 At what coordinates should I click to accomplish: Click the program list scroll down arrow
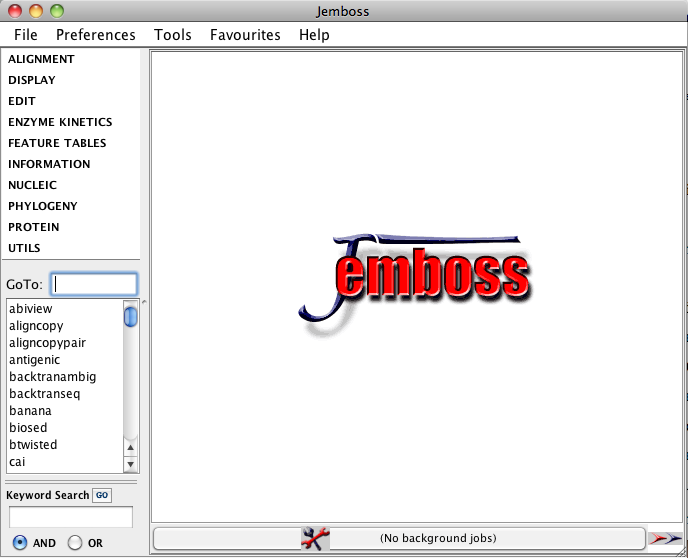point(130,464)
